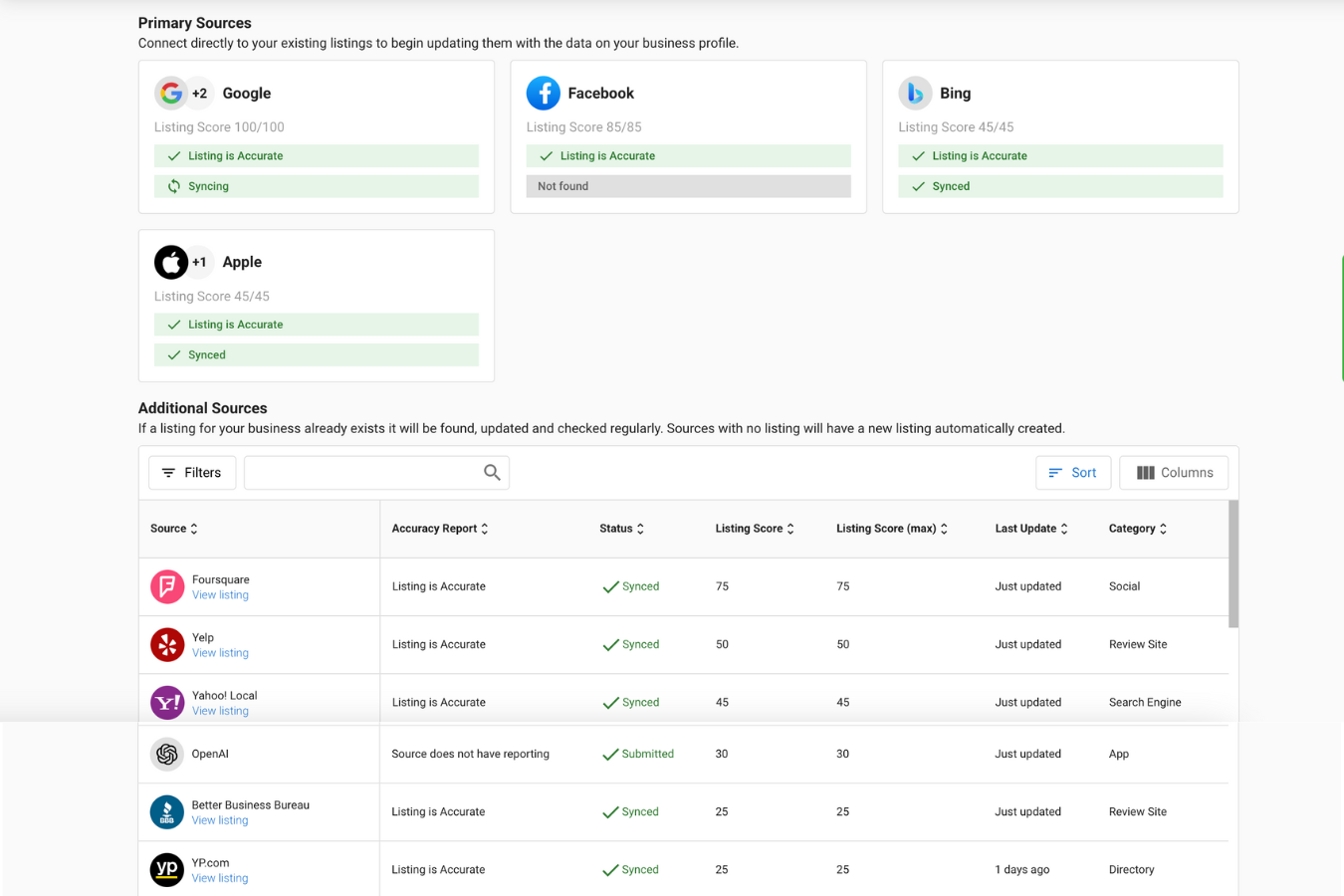Click the Bing logo icon
The image size is (1344, 896).
coord(915,93)
